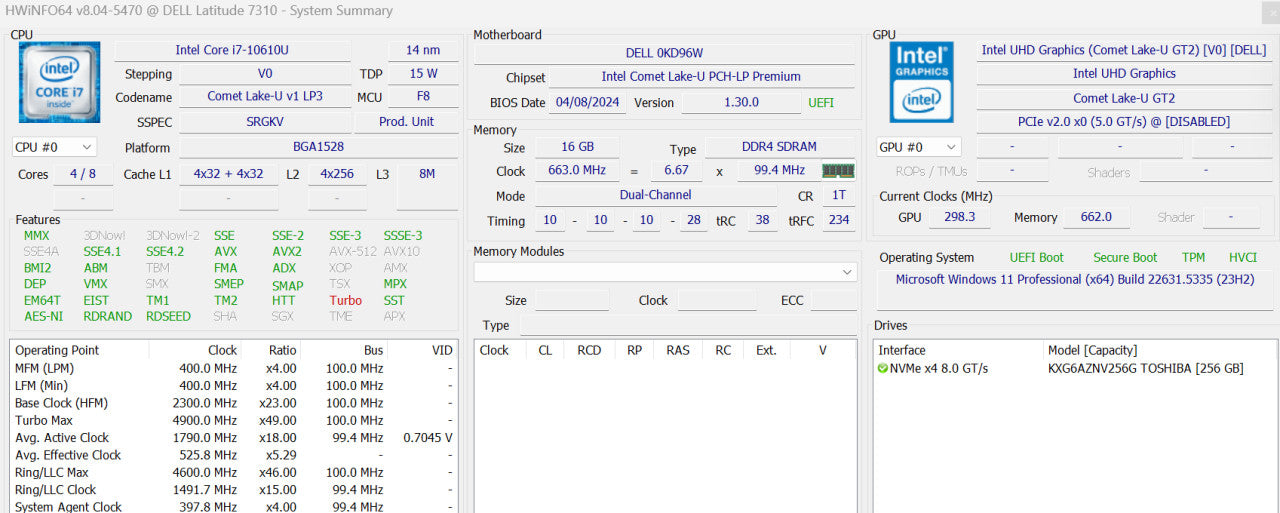
Task: Click the memory Type DDR4 SDRAM field
Action: coord(780,148)
